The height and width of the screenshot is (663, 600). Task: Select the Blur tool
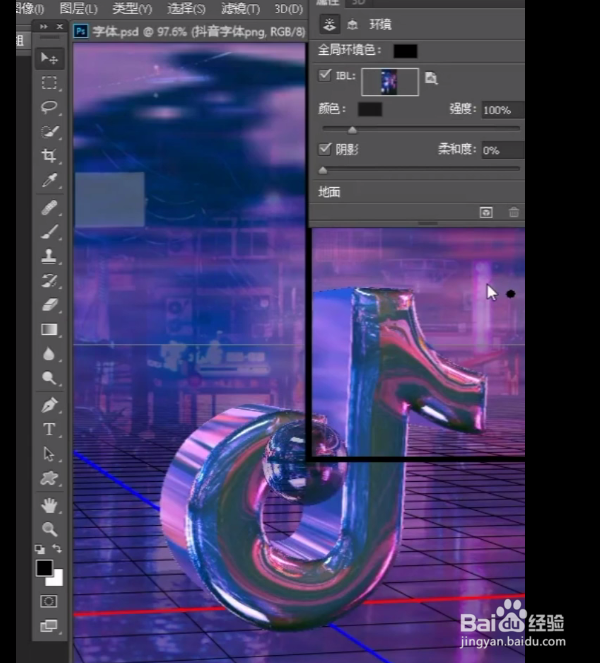[49, 354]
